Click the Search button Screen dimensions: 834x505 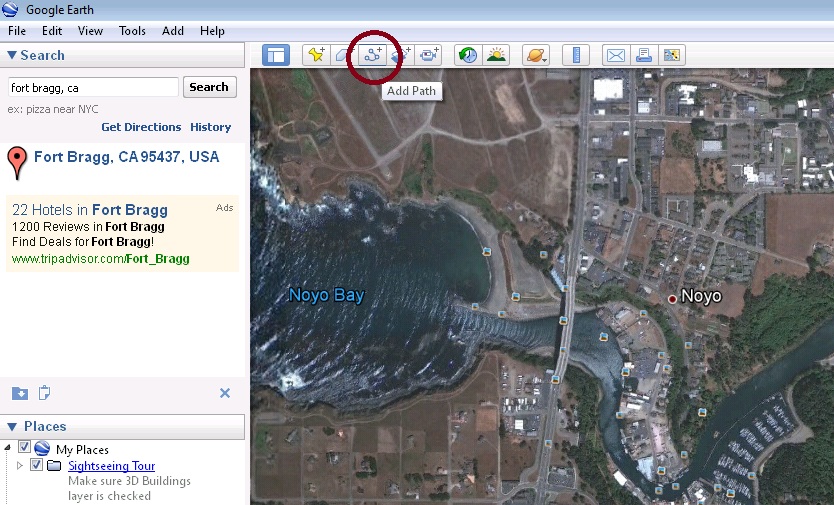pos(209,87)
